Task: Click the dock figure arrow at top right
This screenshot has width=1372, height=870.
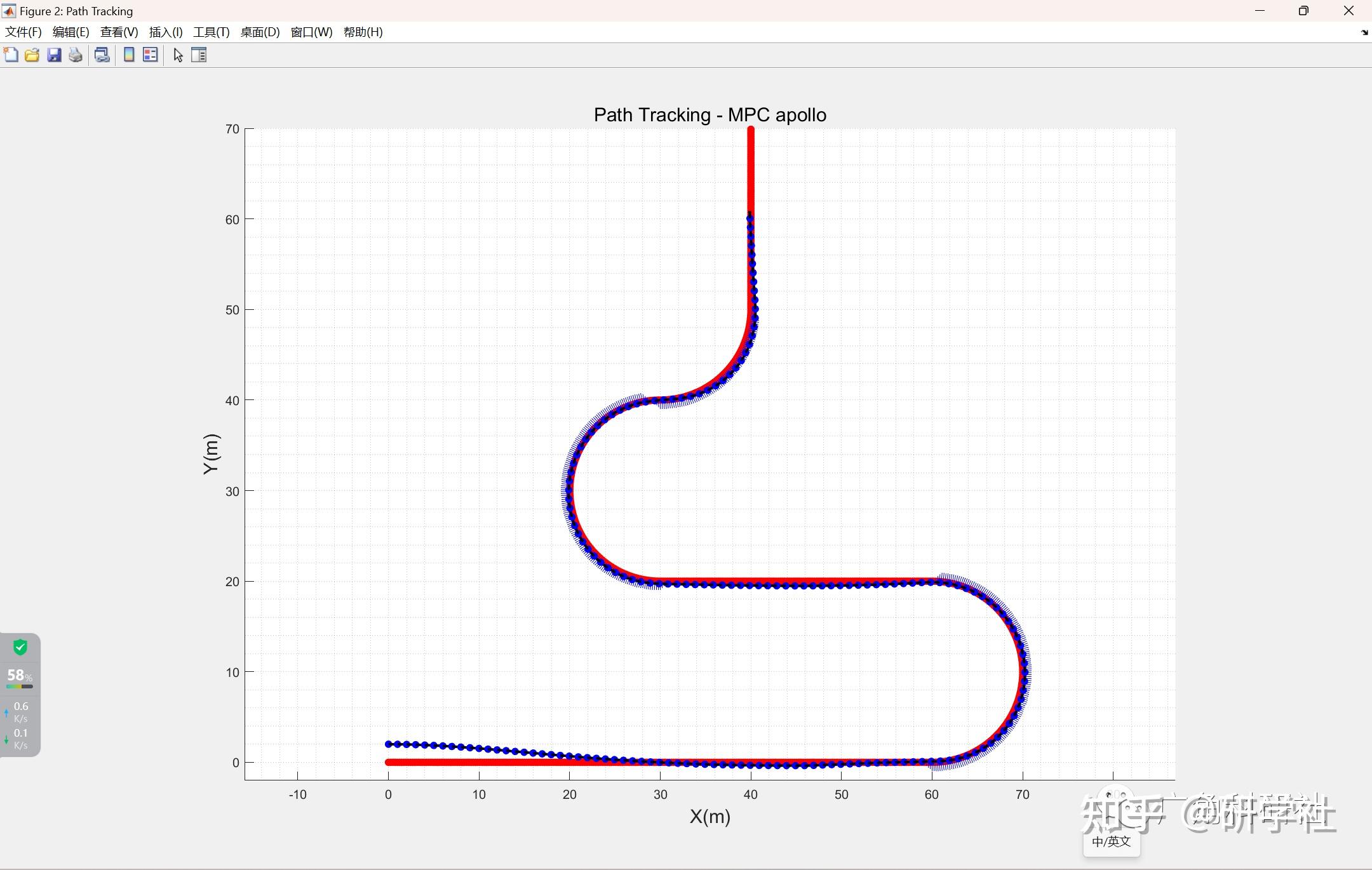Action: click(x=1364, y=32)
